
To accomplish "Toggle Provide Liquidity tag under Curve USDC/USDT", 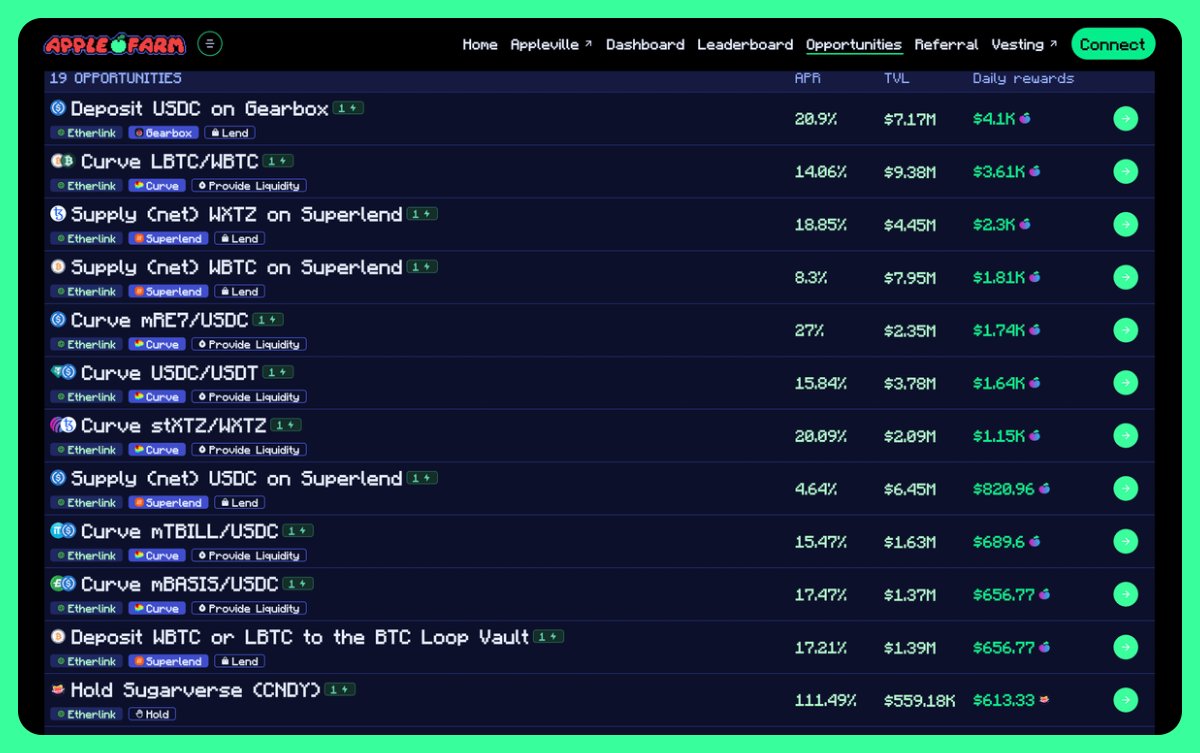I will (x=249, y=397).
